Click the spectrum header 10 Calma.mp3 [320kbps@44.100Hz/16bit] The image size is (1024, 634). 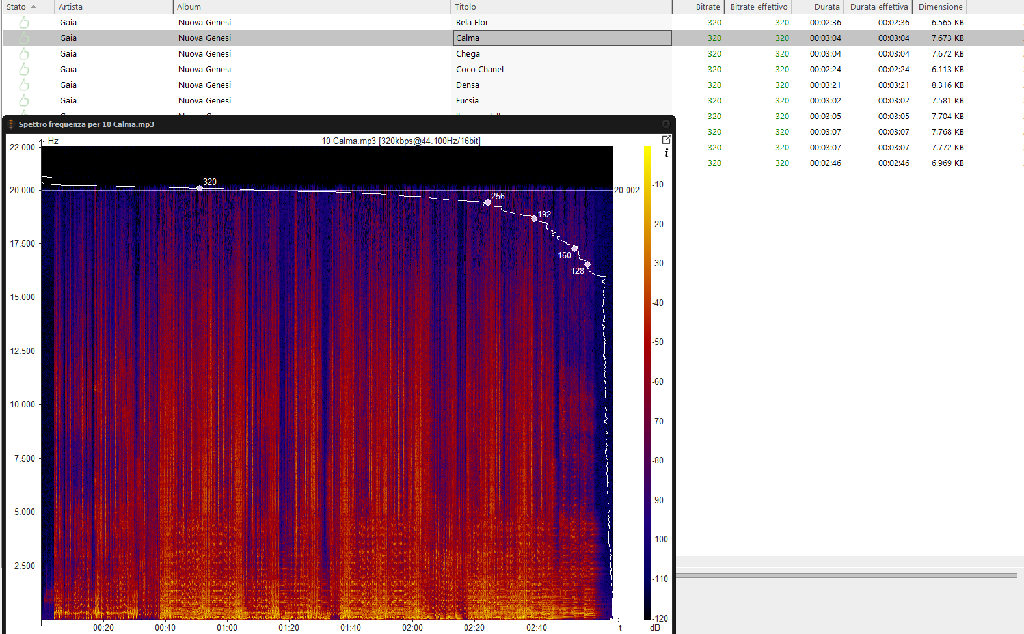[x=401, y=140]
